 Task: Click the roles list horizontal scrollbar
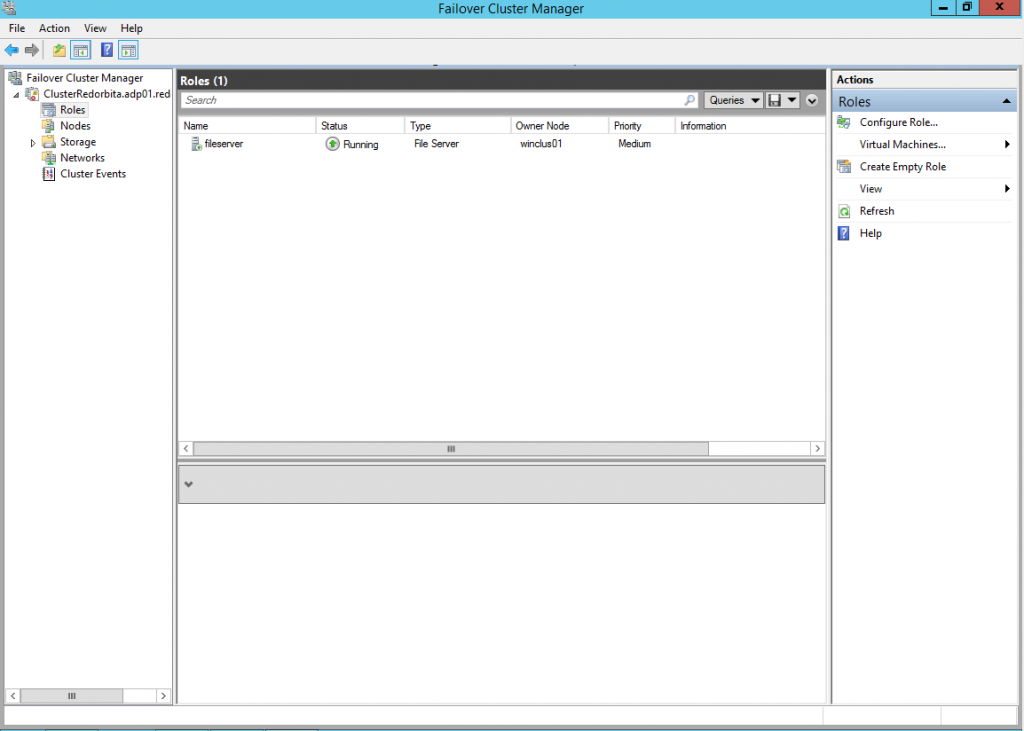[x=450, y=449]
